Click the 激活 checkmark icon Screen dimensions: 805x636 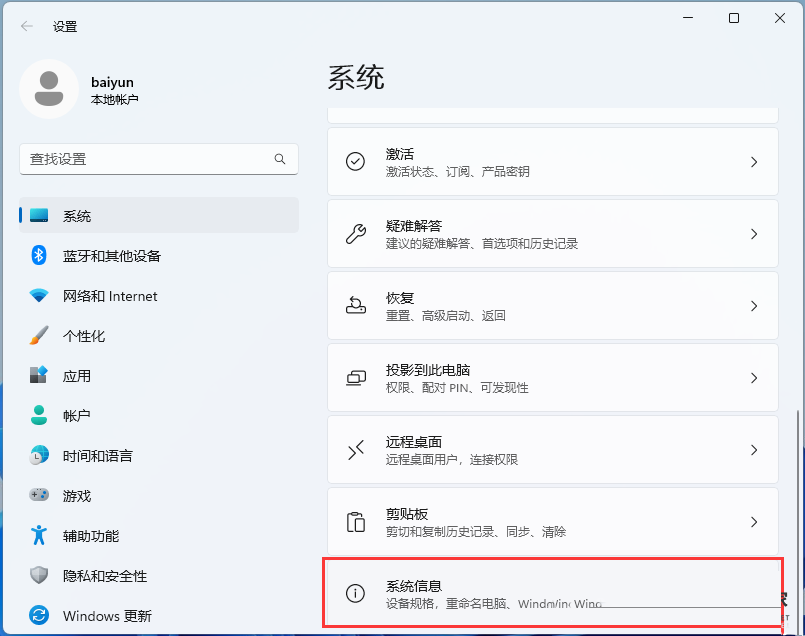[355, 161]
